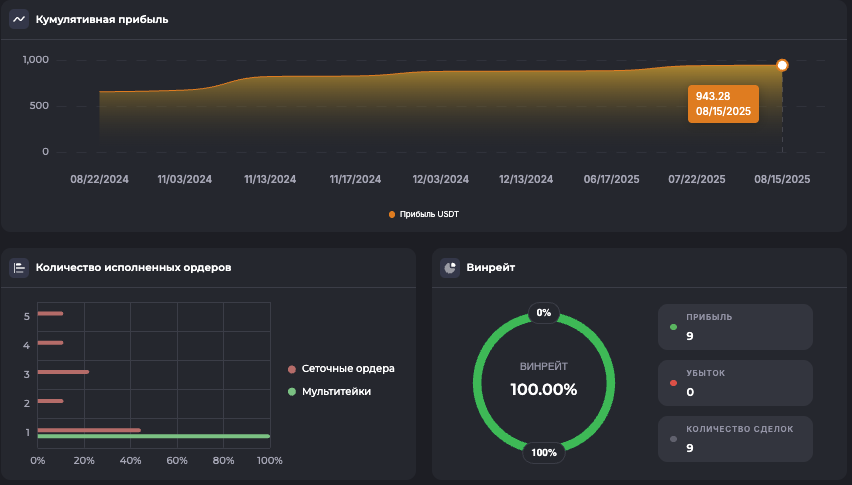Click the 0% label on winrate ring
Viewport: 852px width, 485px height.
coord(544,312)
